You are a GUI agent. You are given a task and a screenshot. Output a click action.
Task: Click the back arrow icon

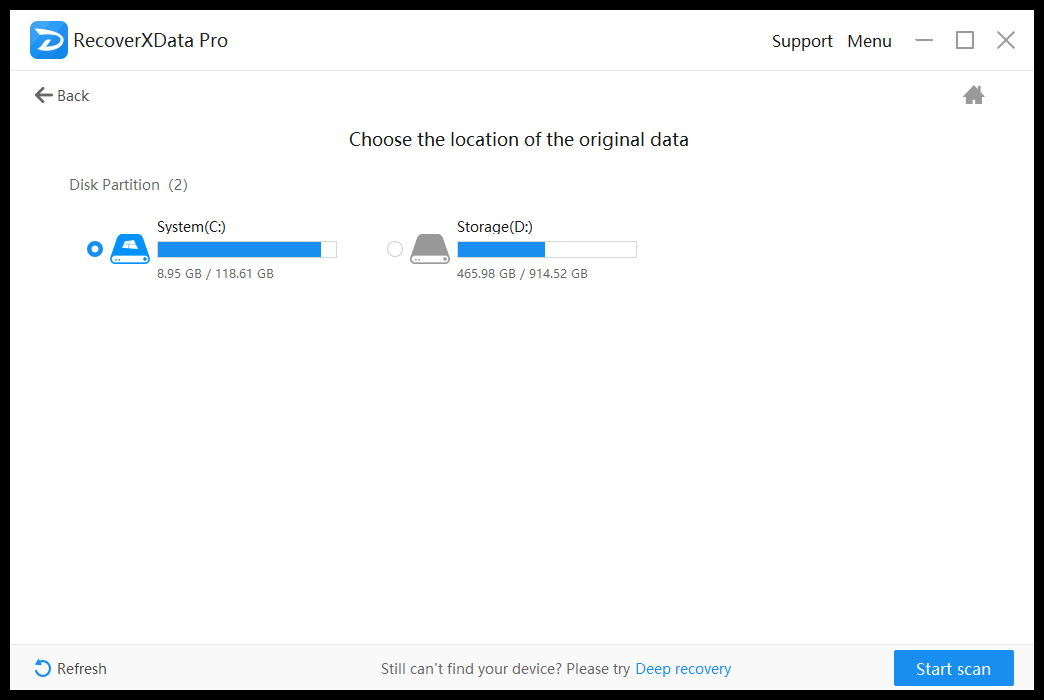coord(43,95)
